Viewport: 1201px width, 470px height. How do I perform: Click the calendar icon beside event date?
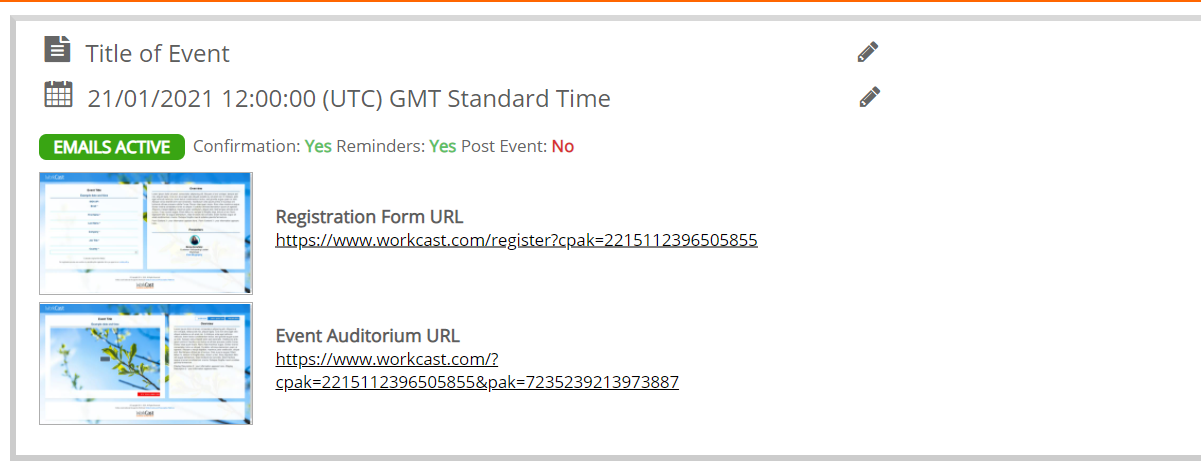coord(58,95)
